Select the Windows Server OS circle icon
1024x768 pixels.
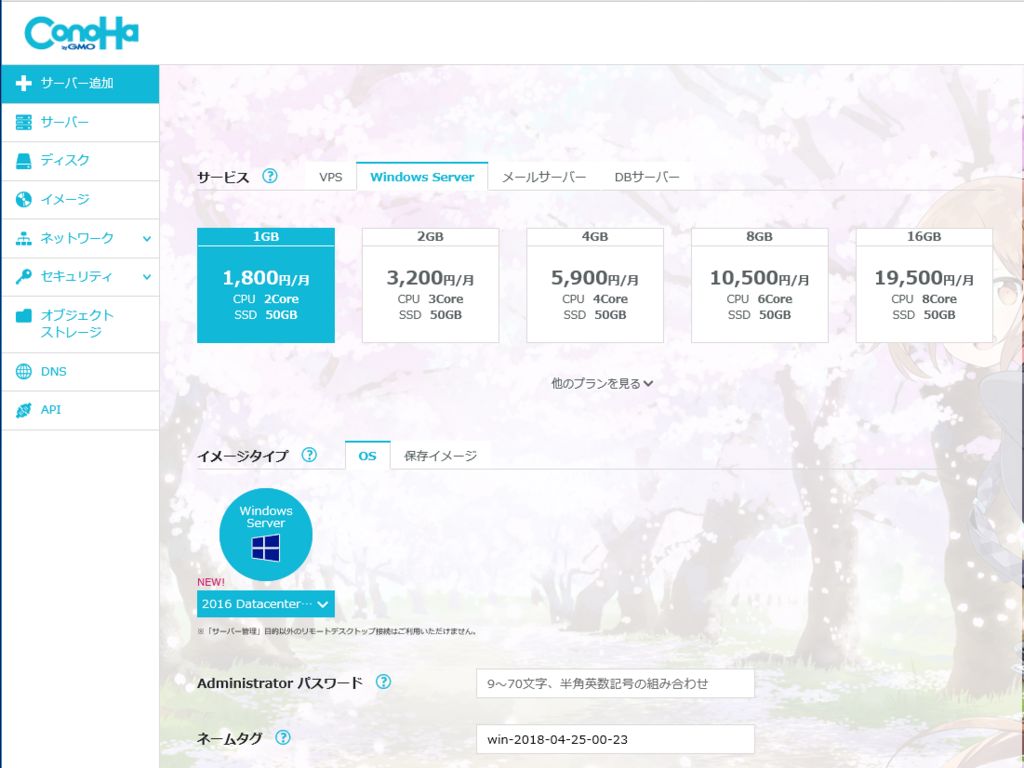coord(266,534)
